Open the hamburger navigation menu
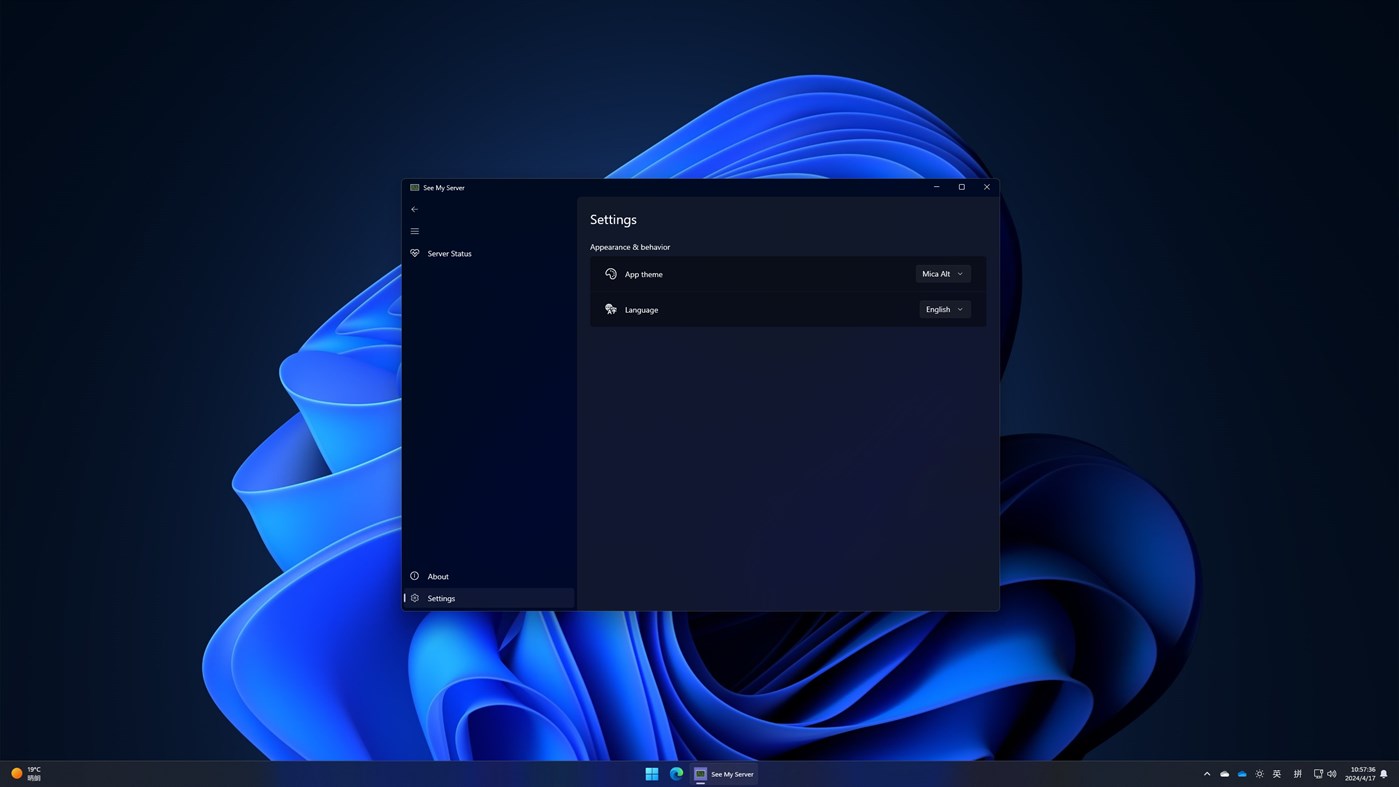Viewport: 1399px width, 787px height. [x=414, y=231]
